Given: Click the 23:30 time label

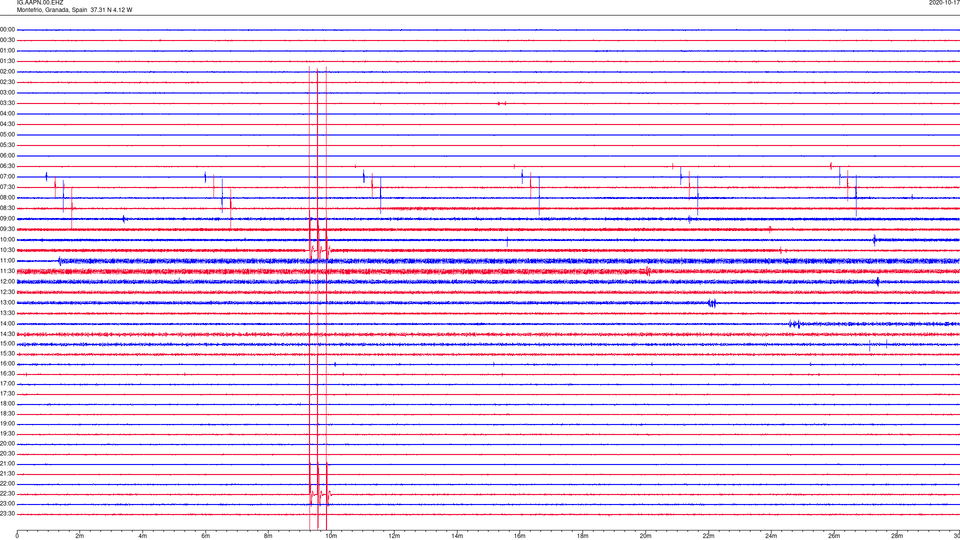Looking at the screenshot, I should (7, 514).
